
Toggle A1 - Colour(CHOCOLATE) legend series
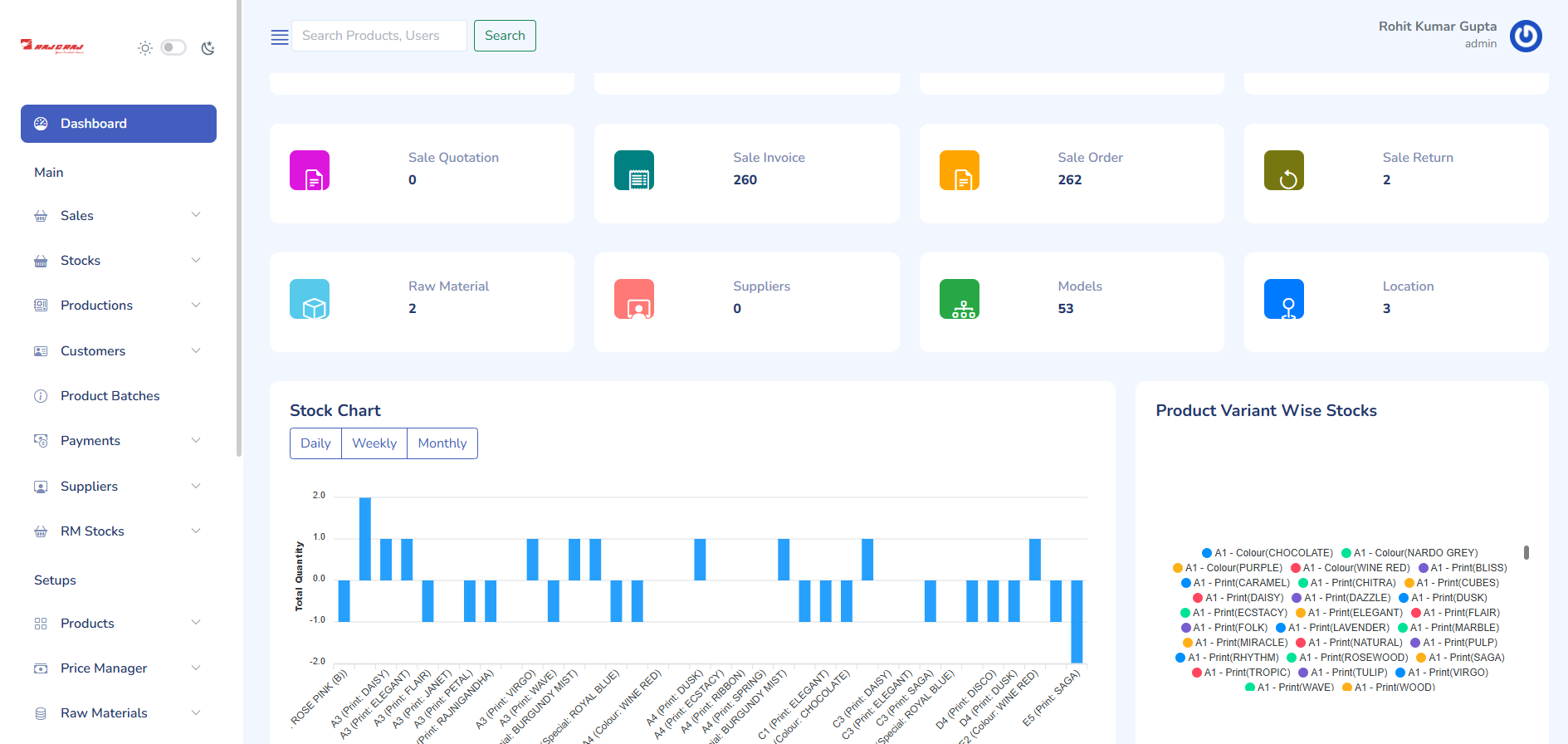[1267, 553]
